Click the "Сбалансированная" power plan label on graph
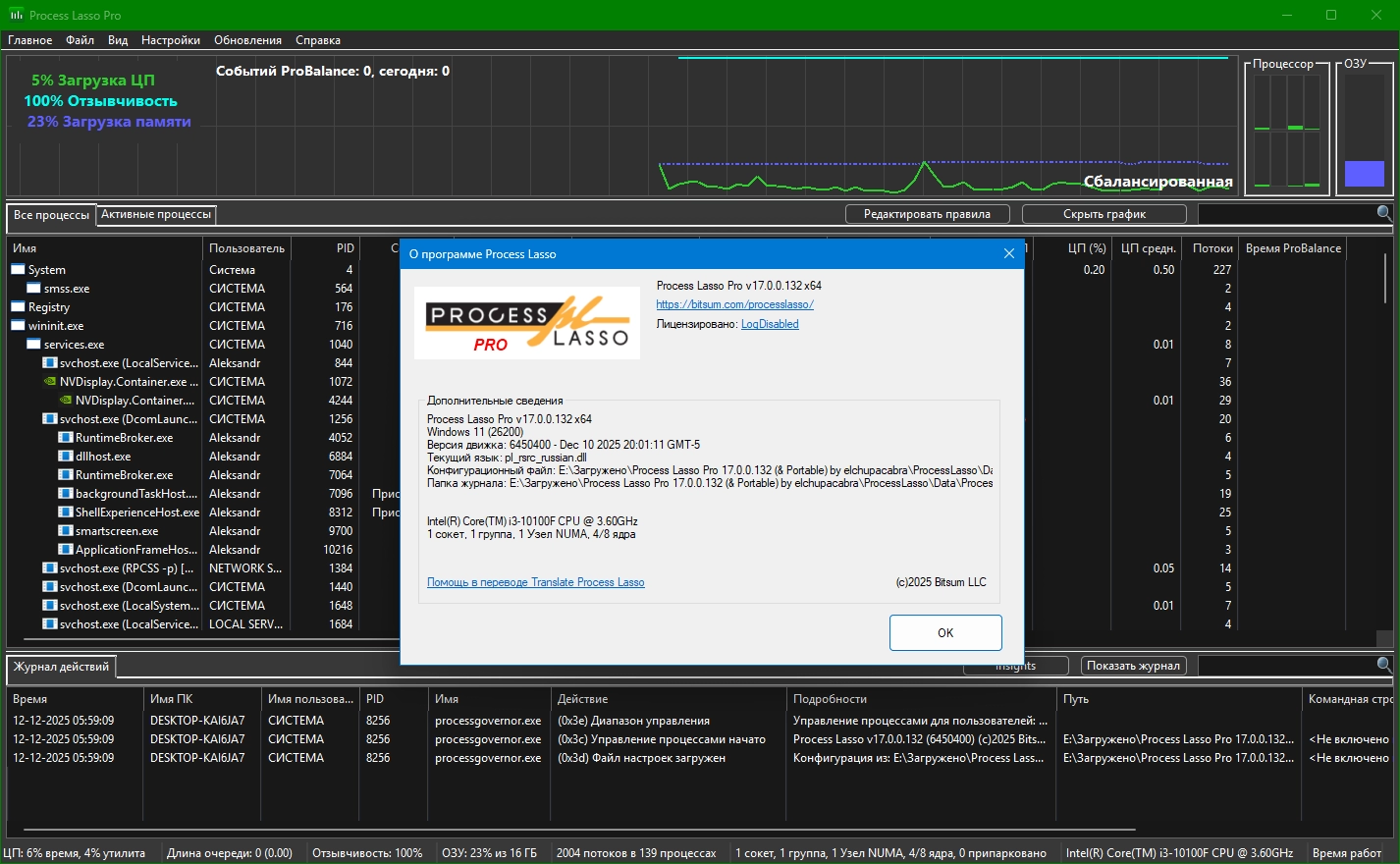 1158,182
